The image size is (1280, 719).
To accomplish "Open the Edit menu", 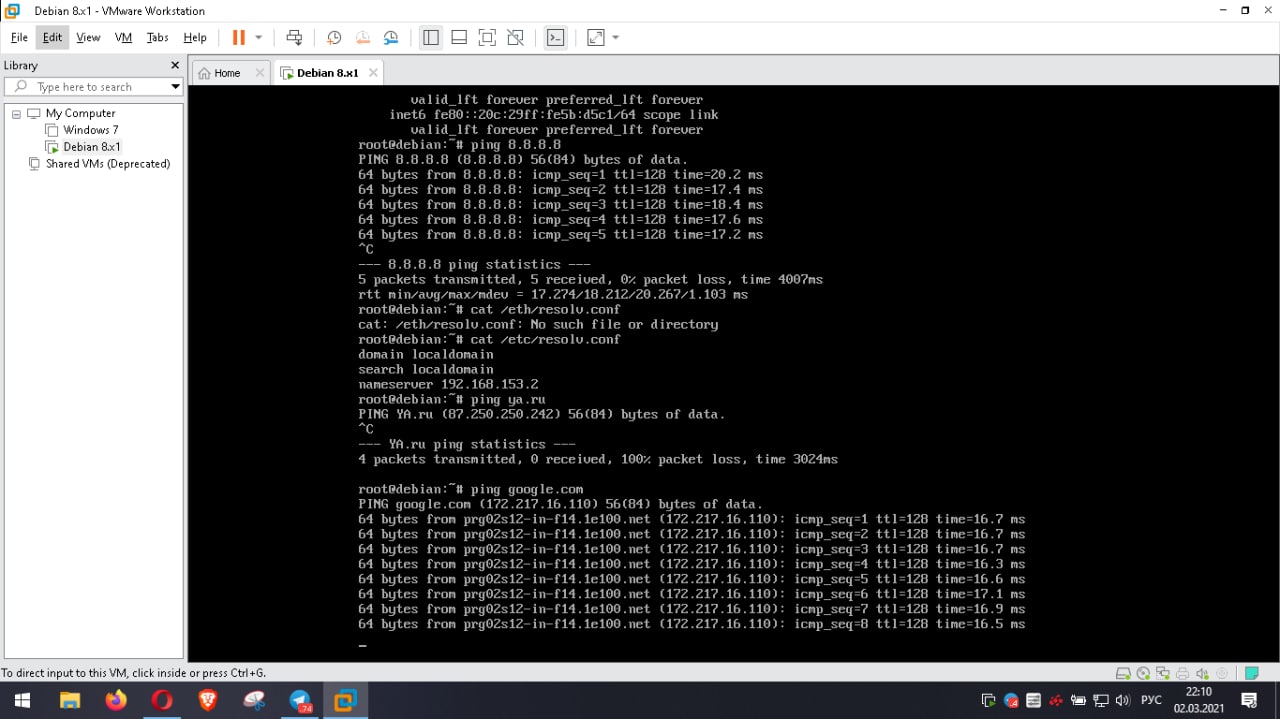I will (52, 37).
